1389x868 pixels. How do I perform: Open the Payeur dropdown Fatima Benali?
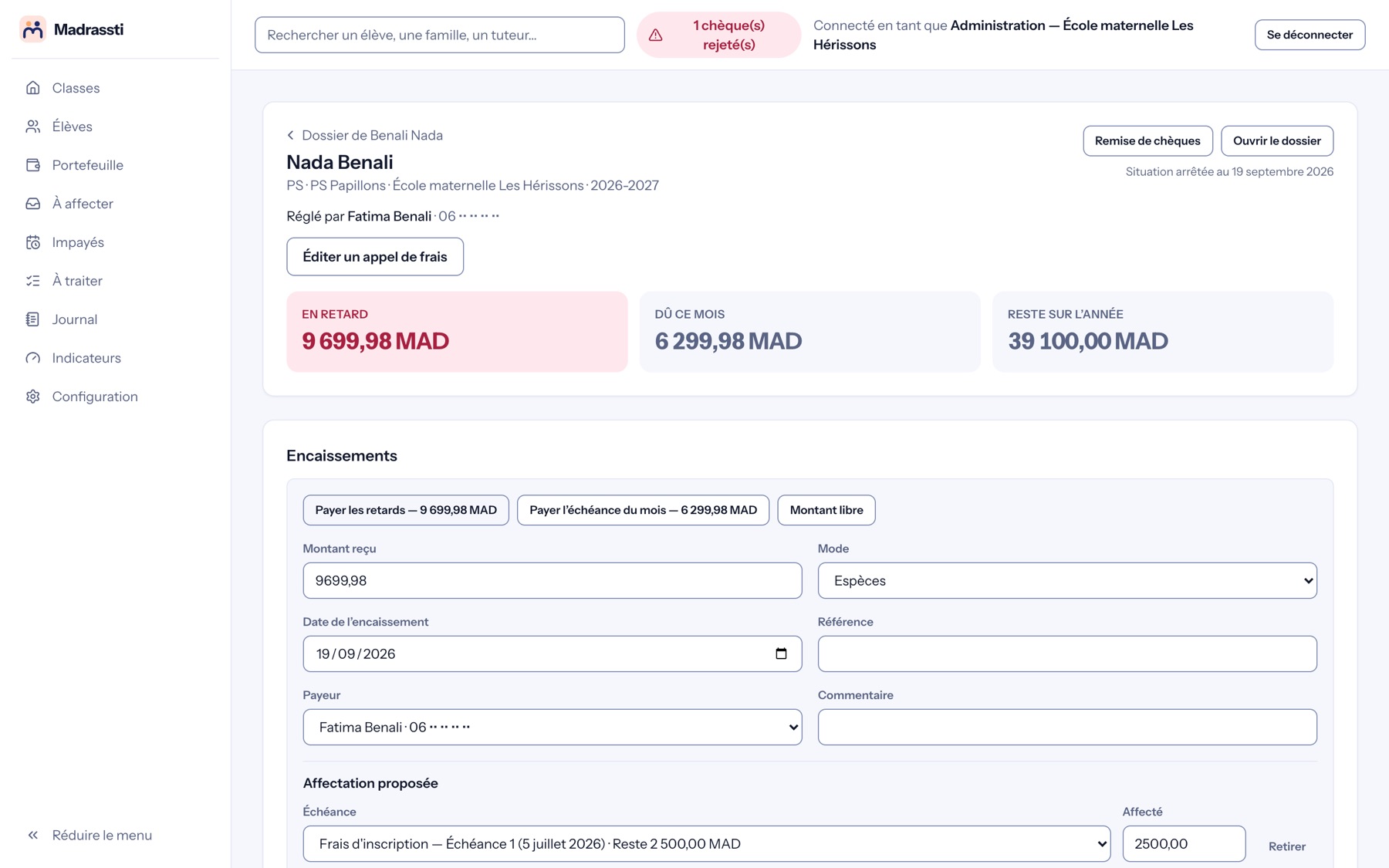click(x=553, y=727)
